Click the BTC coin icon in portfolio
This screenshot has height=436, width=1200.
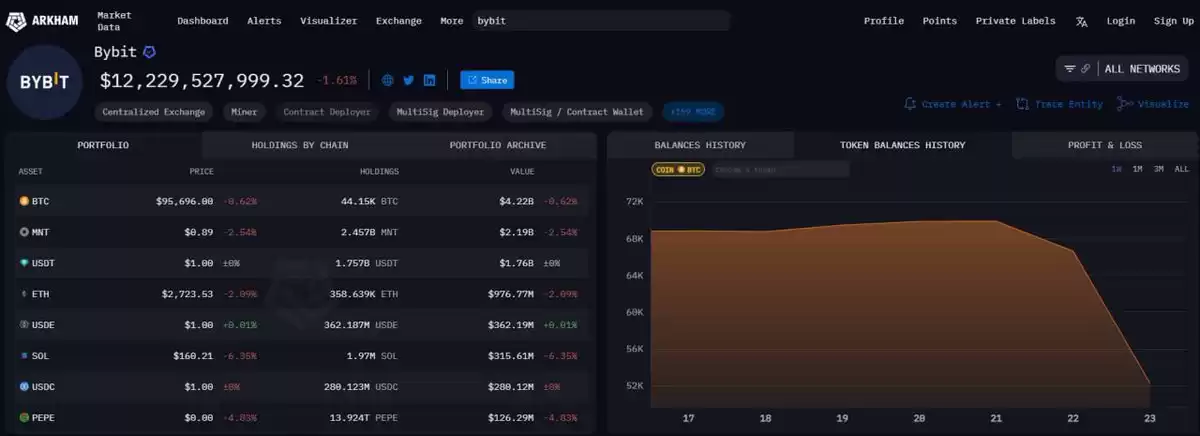tap(24, 201)
